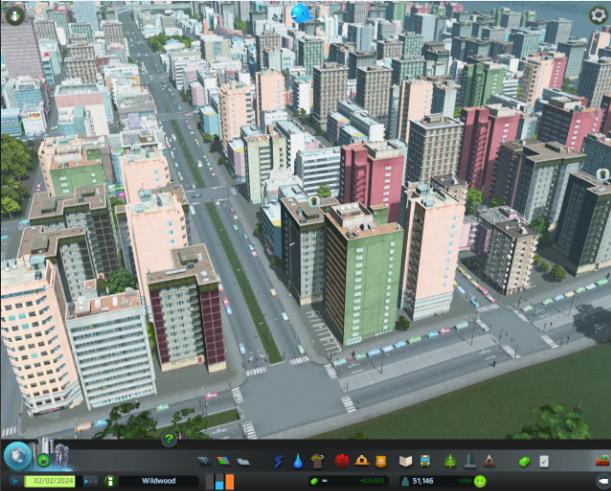Click the money balance display

(x=349, y=481)
